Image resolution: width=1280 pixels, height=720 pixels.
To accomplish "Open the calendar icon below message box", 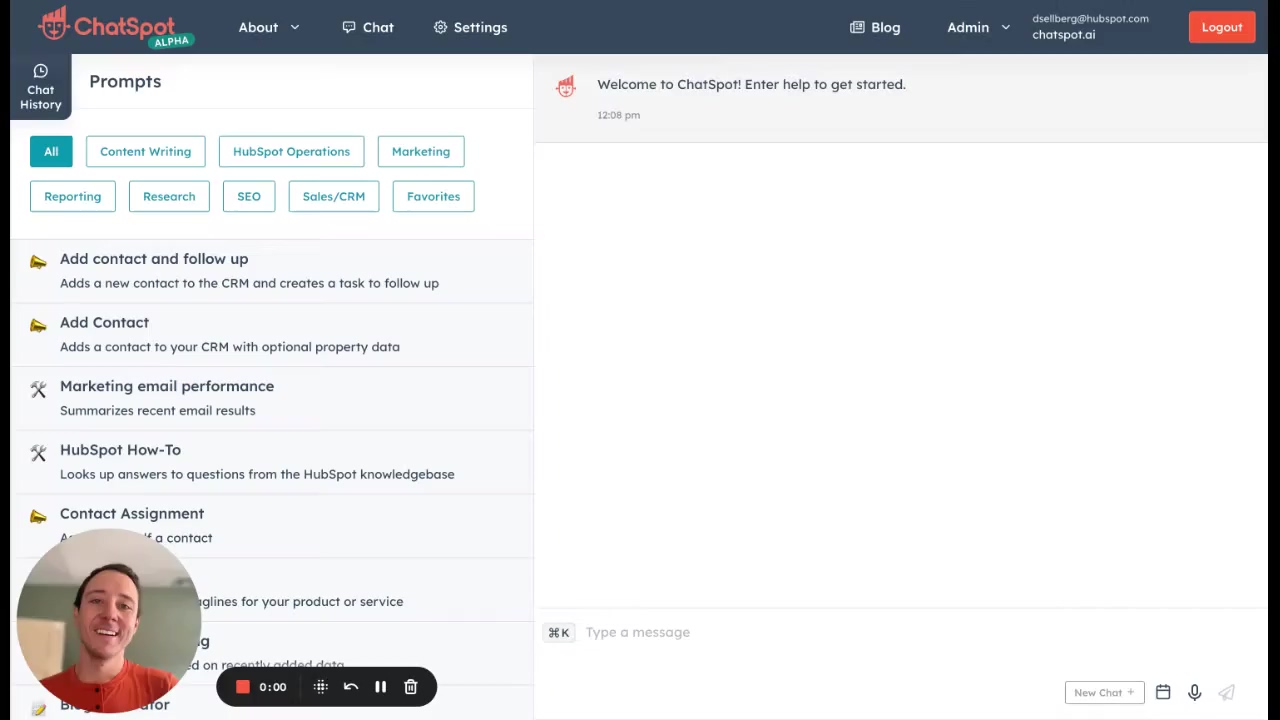I will (1163, 692).
